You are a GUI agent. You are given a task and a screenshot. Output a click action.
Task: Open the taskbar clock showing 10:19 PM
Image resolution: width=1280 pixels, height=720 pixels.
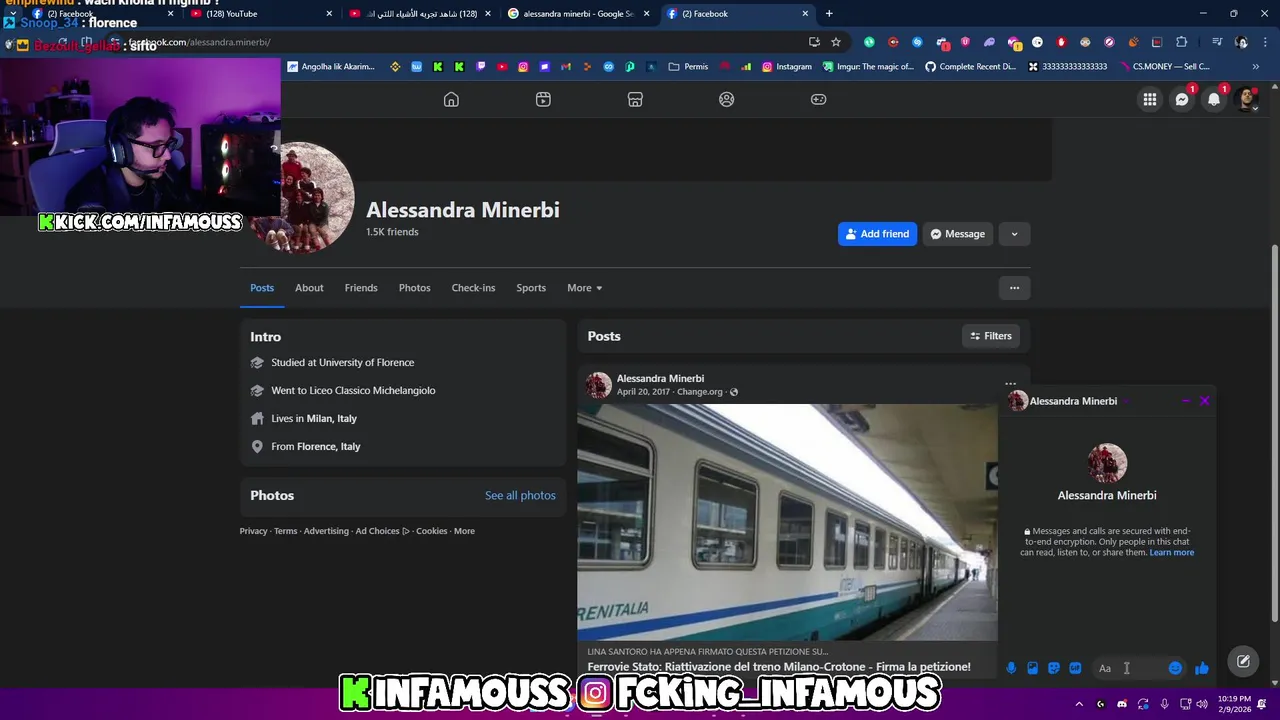pyautogui.click(x=1234, y=704)
